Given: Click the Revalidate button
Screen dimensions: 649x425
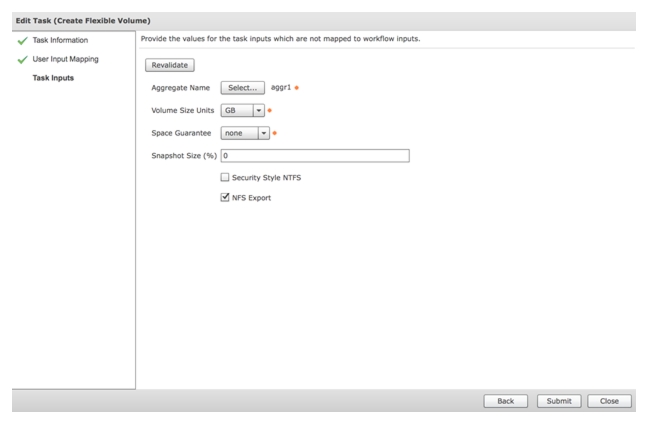Looking at the screenshot, I should (x=170, y=65).
